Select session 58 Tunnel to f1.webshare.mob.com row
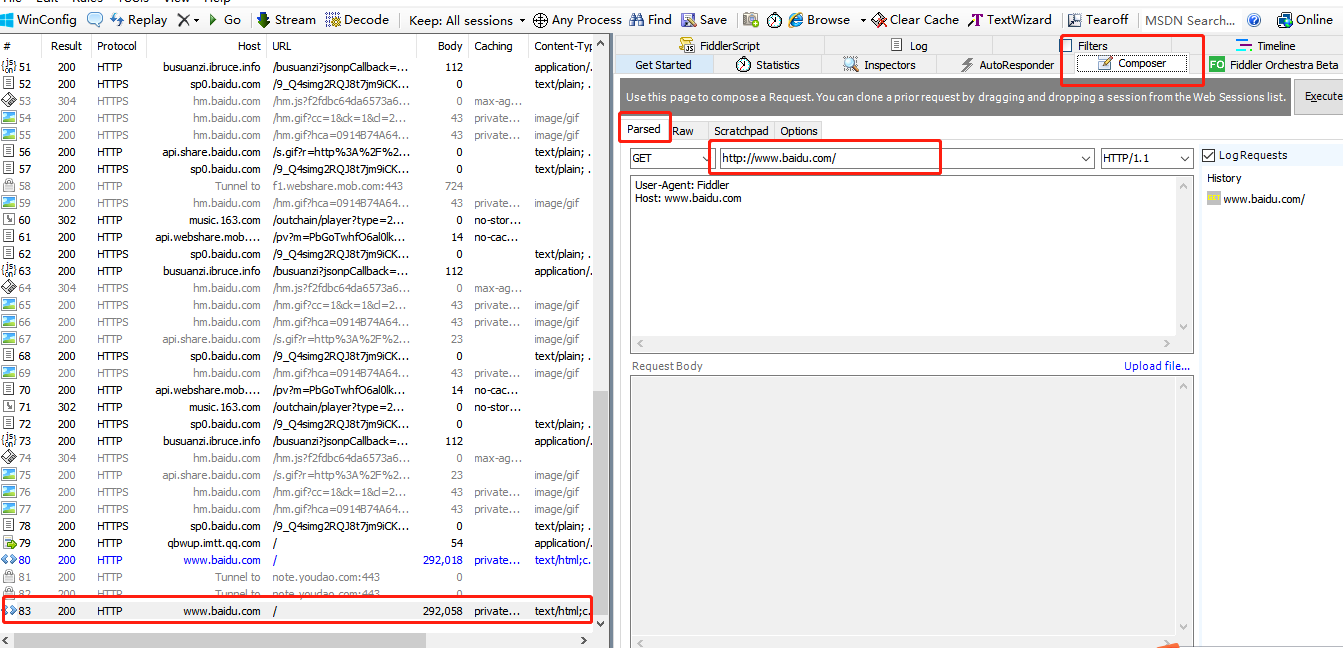1343x648 pixels. 297,186
